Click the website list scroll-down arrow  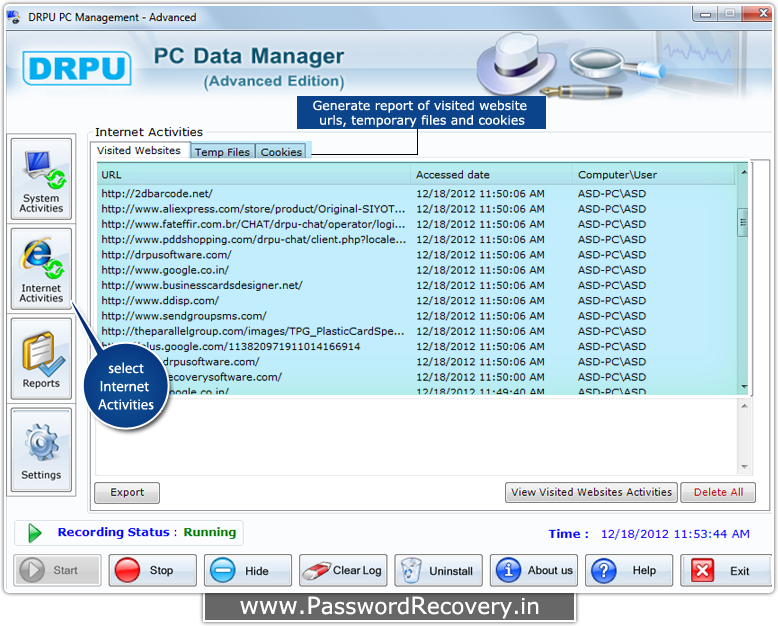pyautogui.click(x=744, y=386)
